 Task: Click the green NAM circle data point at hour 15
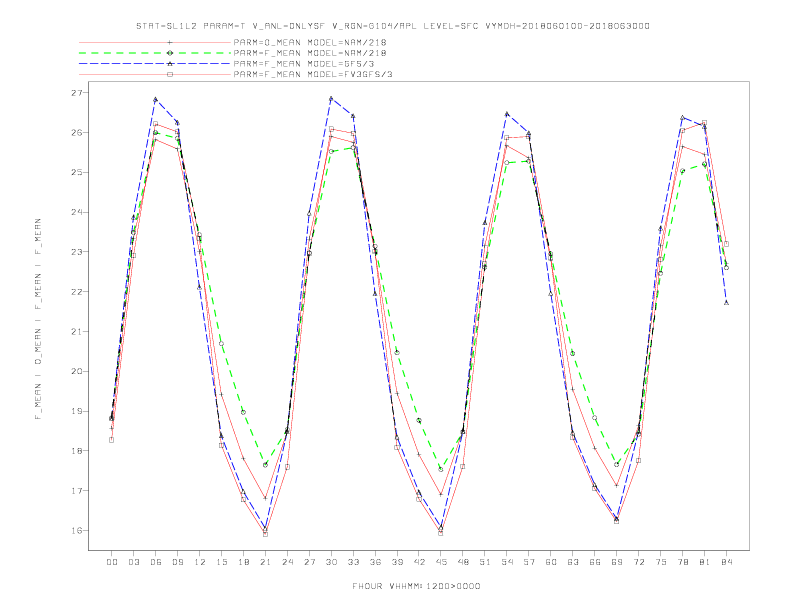click(x=221, y=344)
